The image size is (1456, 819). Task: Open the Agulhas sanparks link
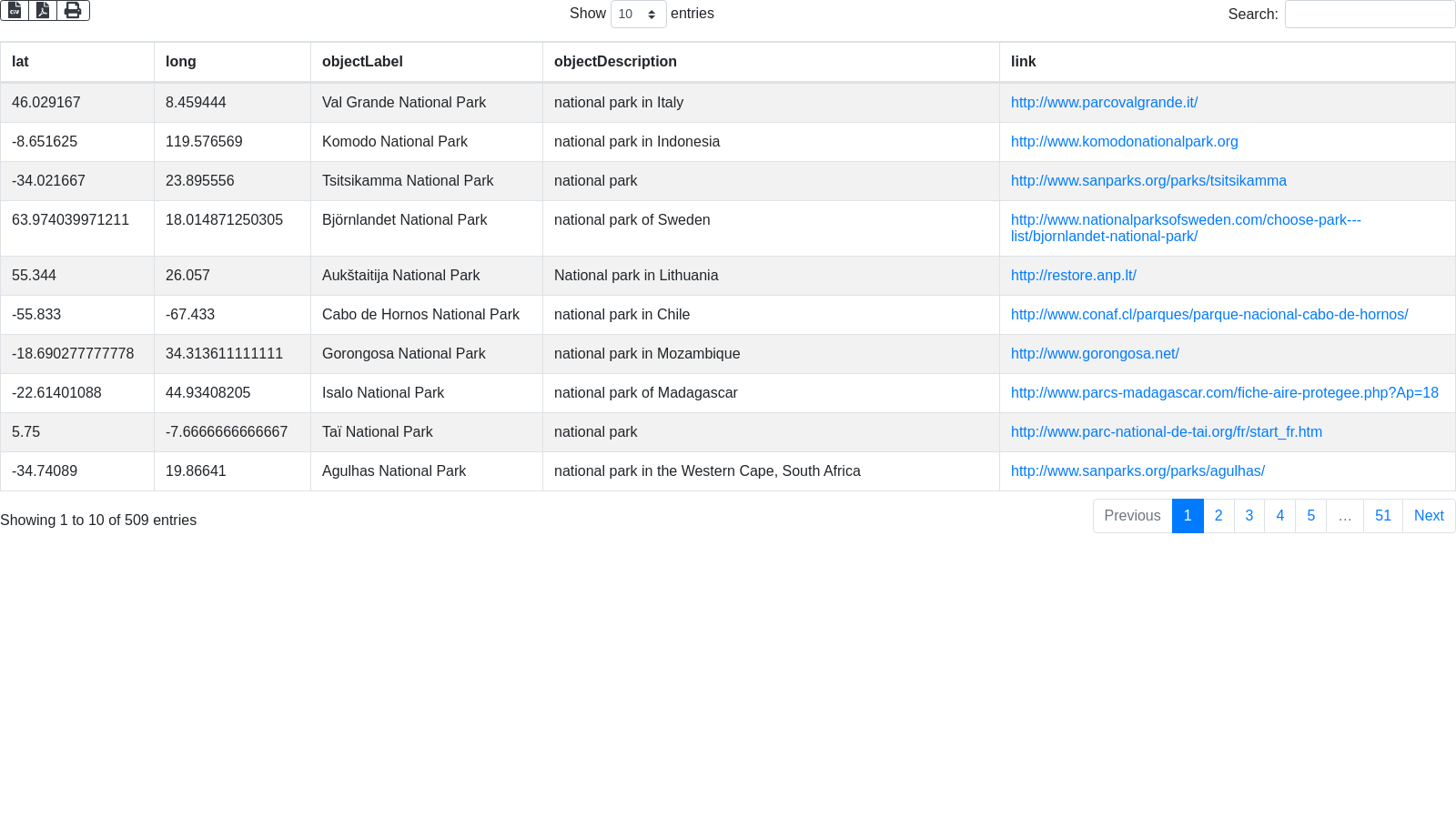1137,471
